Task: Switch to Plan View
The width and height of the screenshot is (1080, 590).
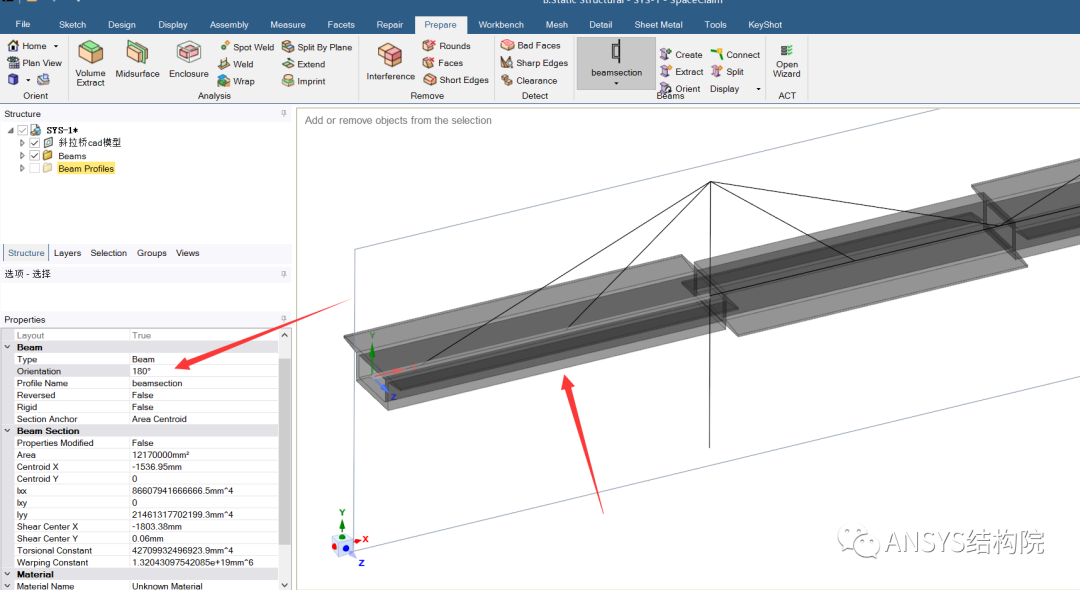Action: 34,63
